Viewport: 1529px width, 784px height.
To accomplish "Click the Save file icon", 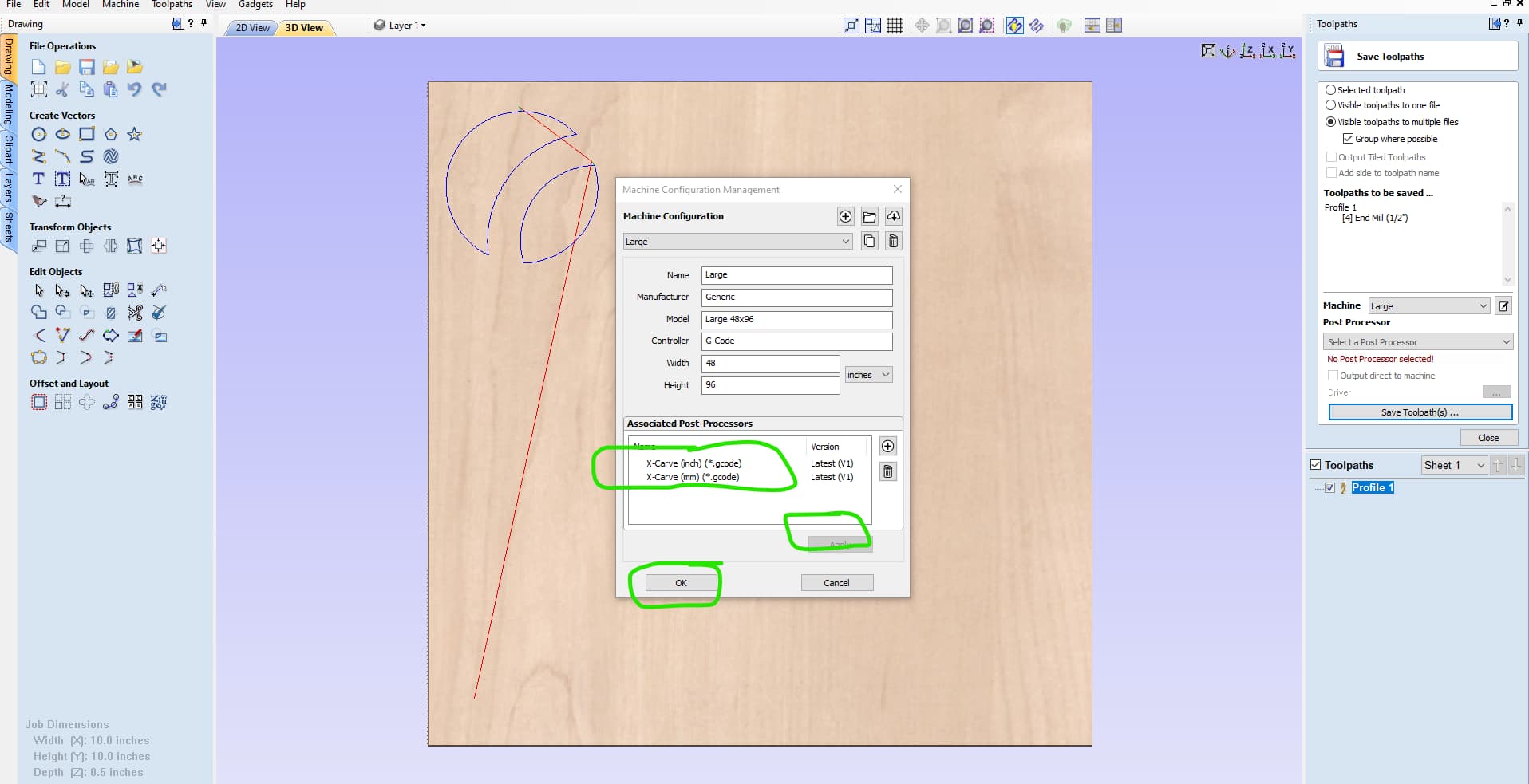I will tap(86, 67).
